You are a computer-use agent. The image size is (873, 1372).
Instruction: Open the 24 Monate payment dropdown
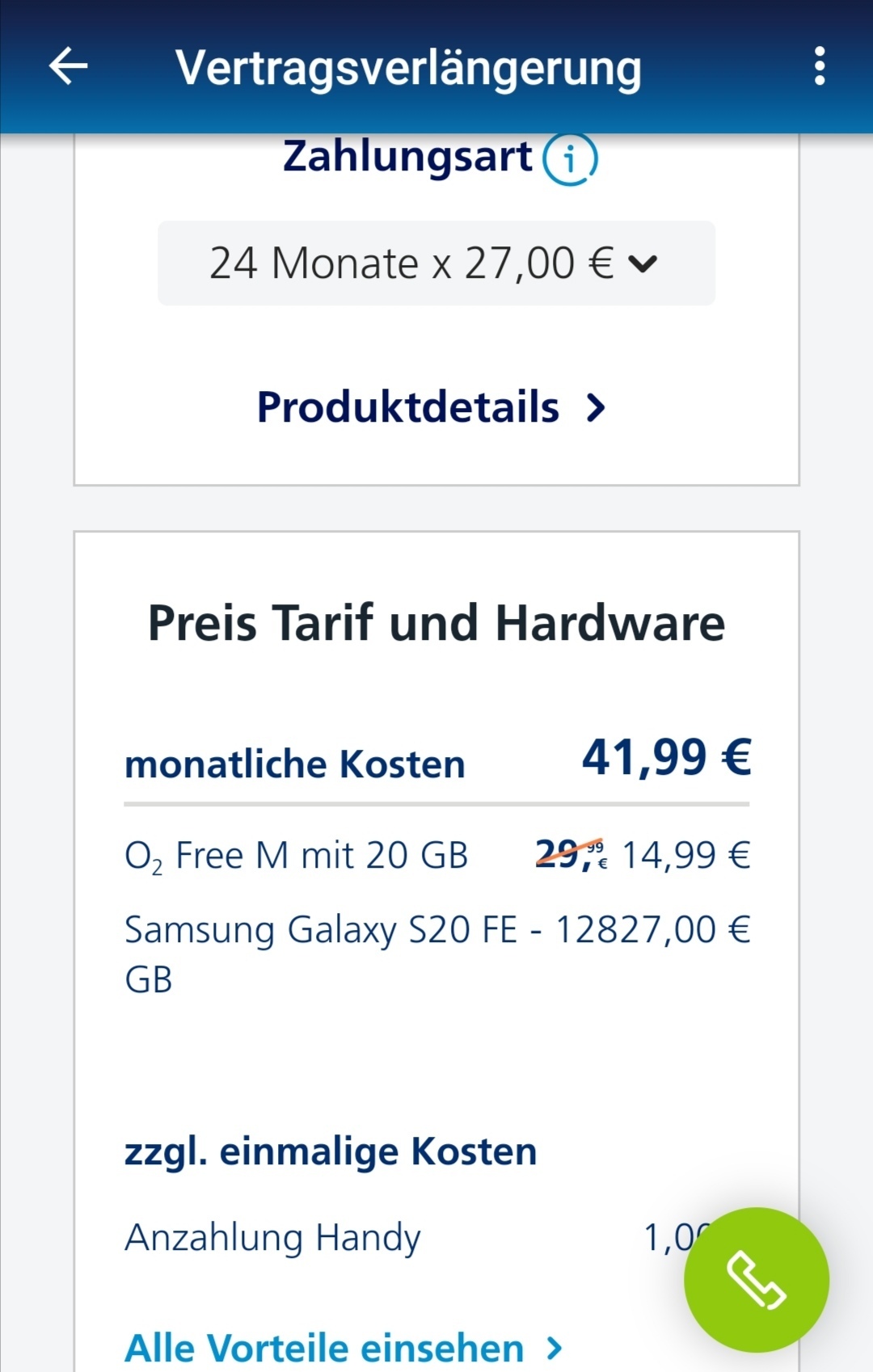(x=436, y=263)
